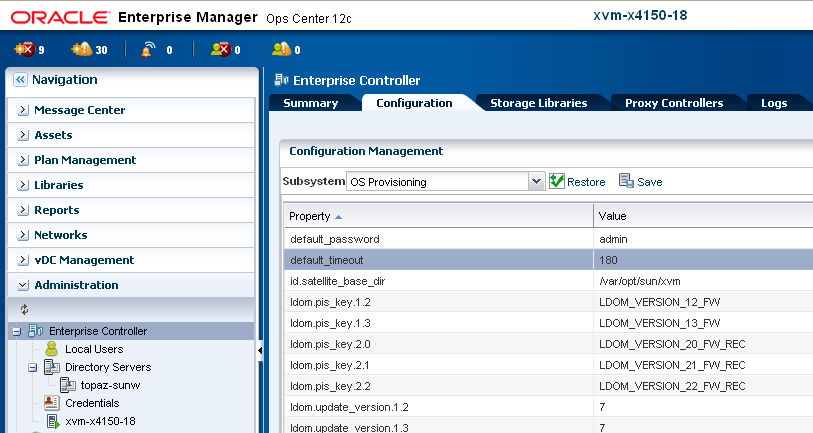This screenshot has height=433, width=813.
Task: Click the xvm-x4150-18 proxy icon in tree
Action: (53, 421)
